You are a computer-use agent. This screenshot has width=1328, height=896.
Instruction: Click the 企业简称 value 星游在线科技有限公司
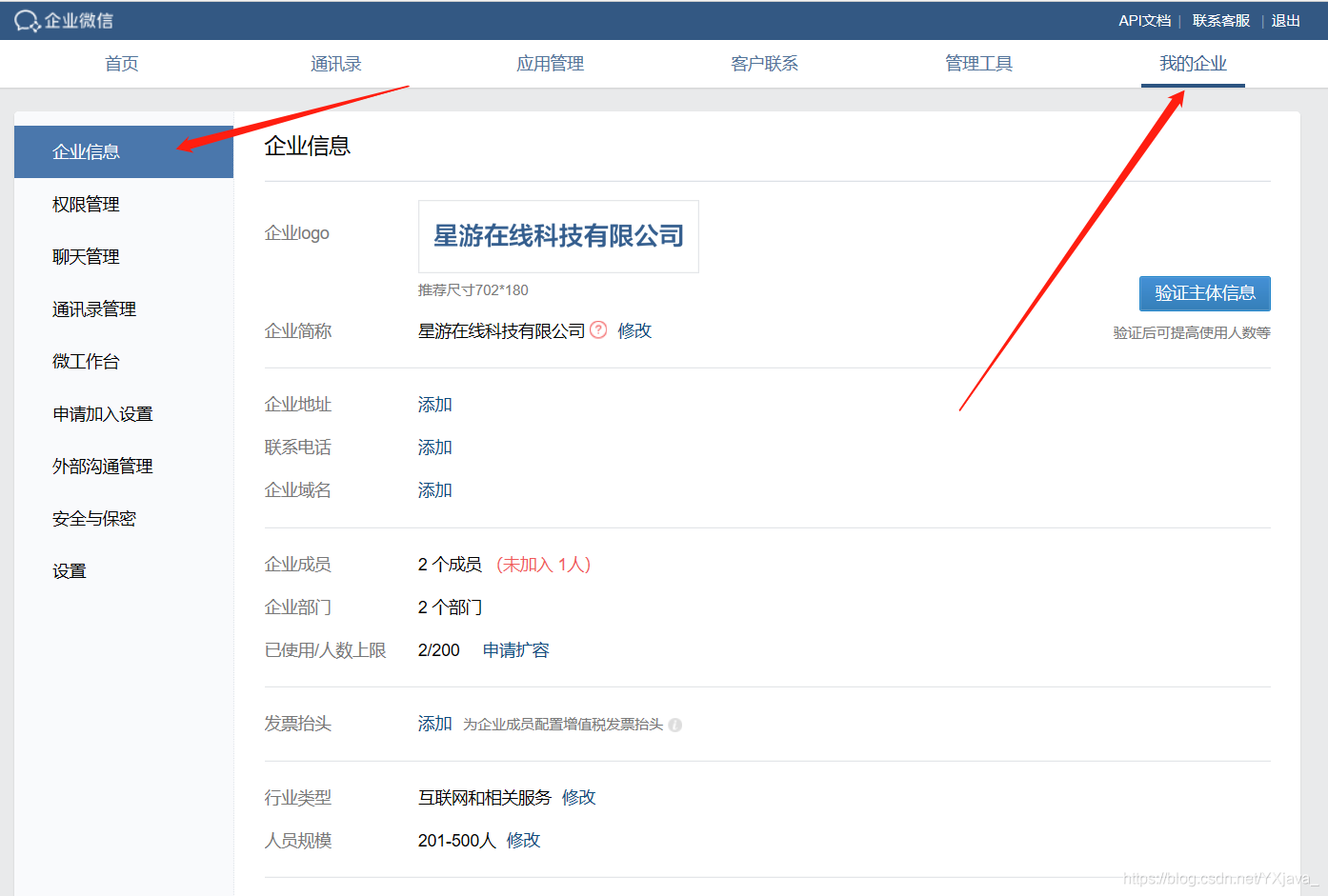502,330
